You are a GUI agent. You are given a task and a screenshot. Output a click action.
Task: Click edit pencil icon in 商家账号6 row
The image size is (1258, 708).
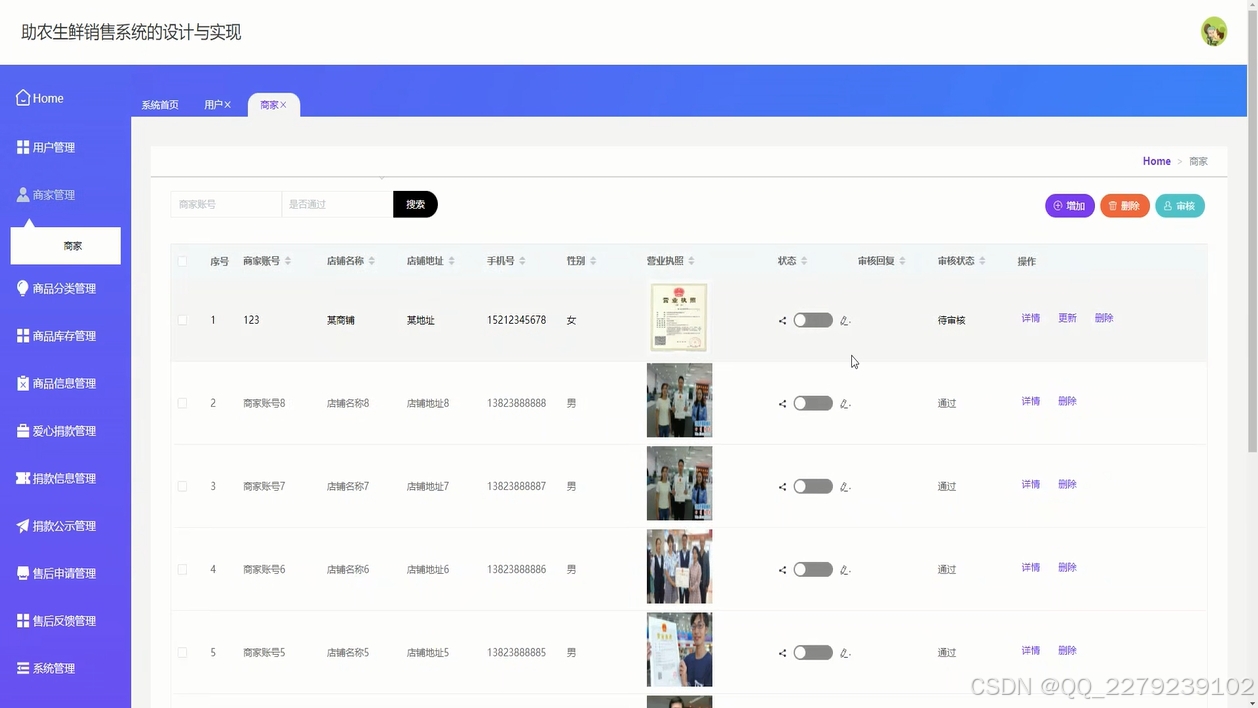[845, 570]
